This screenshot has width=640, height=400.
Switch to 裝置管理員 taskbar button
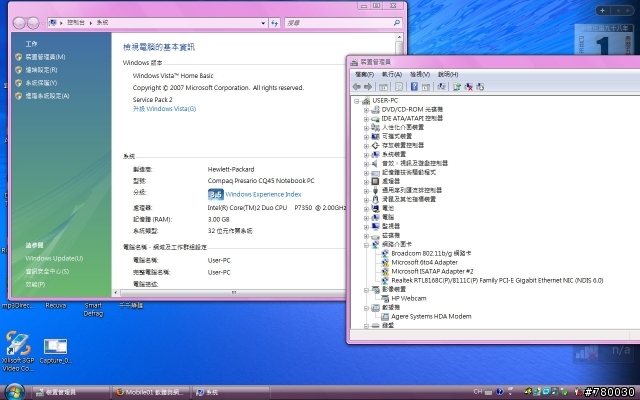coord(71,392)
